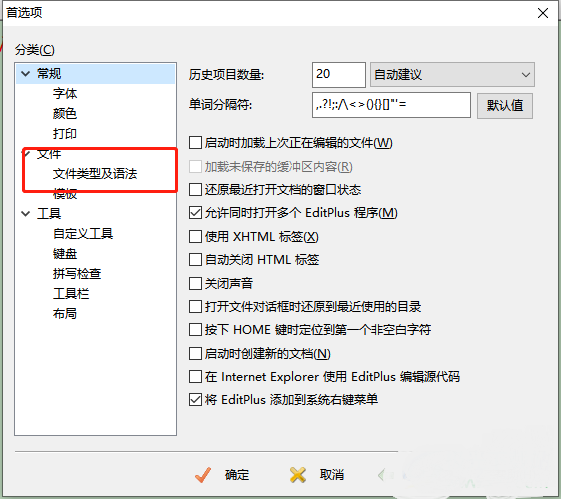The width and height of the screenshot is (561, 499).
Task: Open 布局 settings
Action: (x=65, y=314)
